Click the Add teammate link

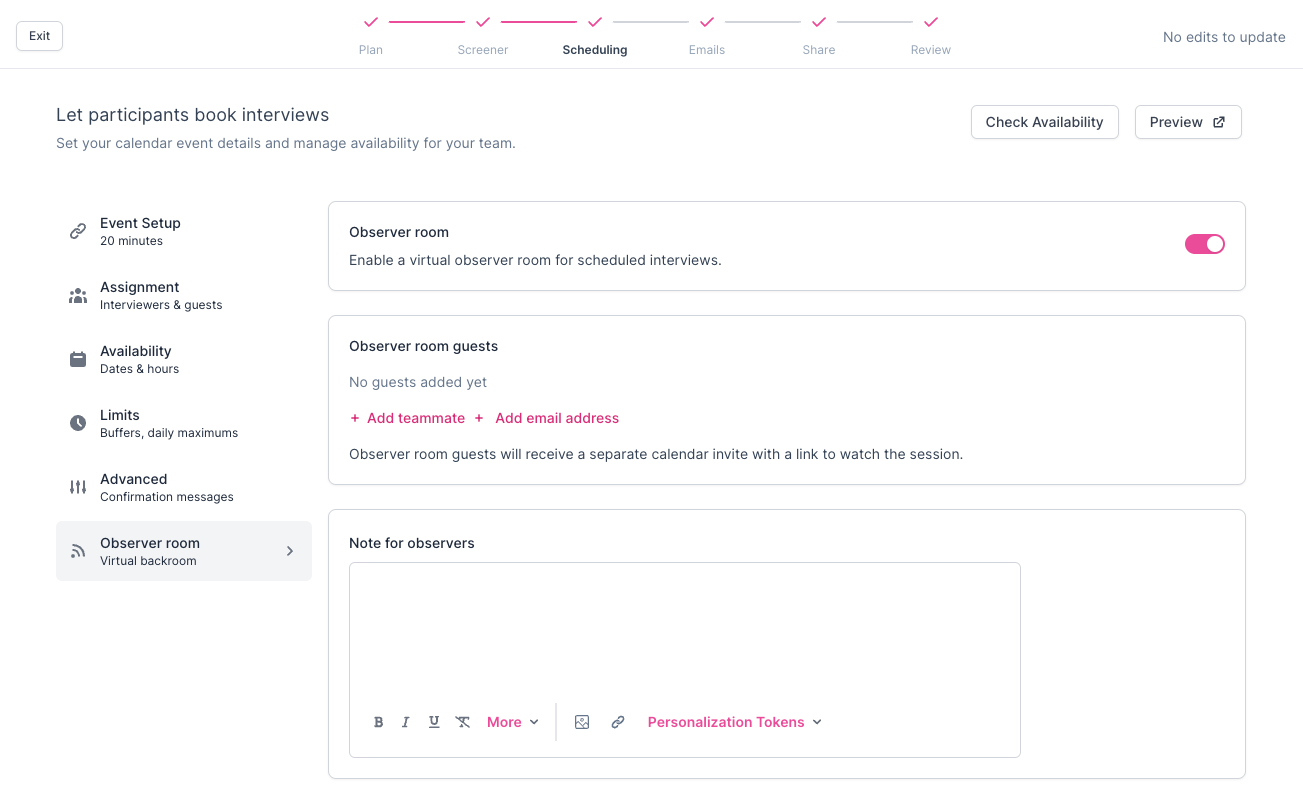tap(408, 418)
